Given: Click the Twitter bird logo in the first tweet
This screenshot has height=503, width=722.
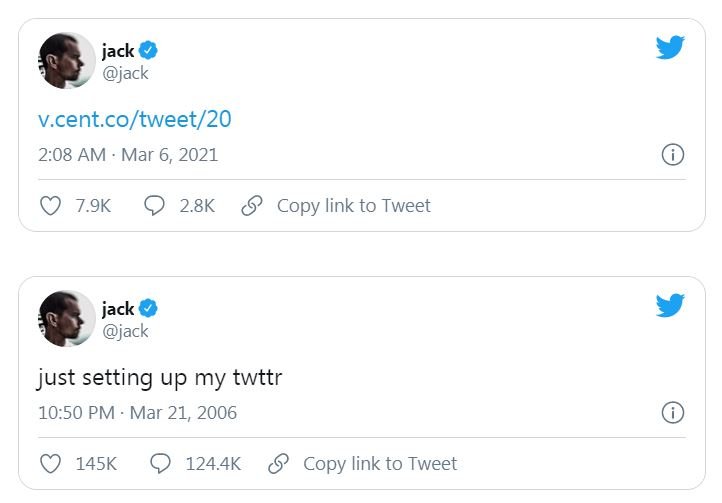Looking at the screenshot, I should click(x=670, y=47).
